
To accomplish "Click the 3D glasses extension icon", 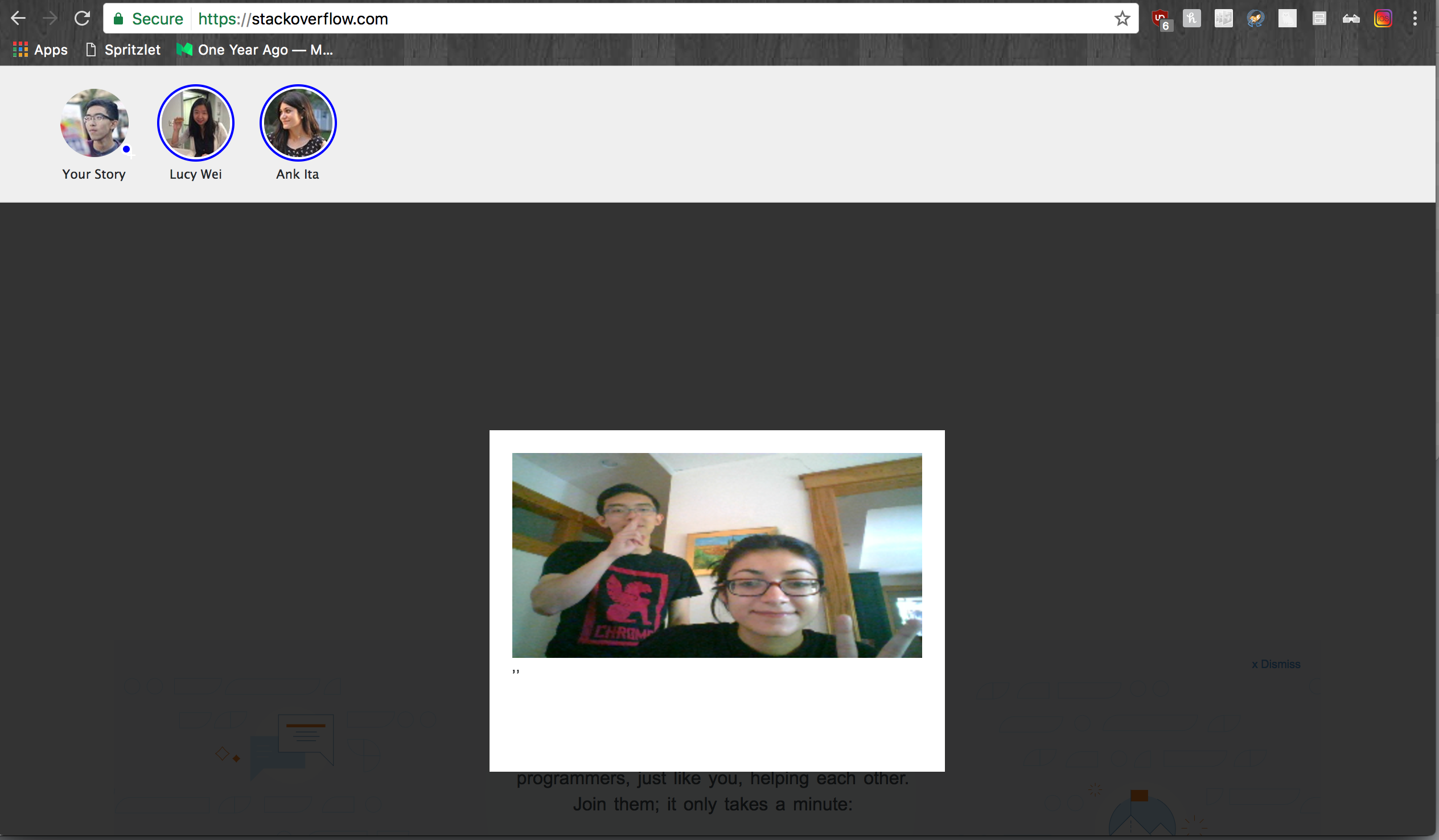I will [x=1351, y=19].
